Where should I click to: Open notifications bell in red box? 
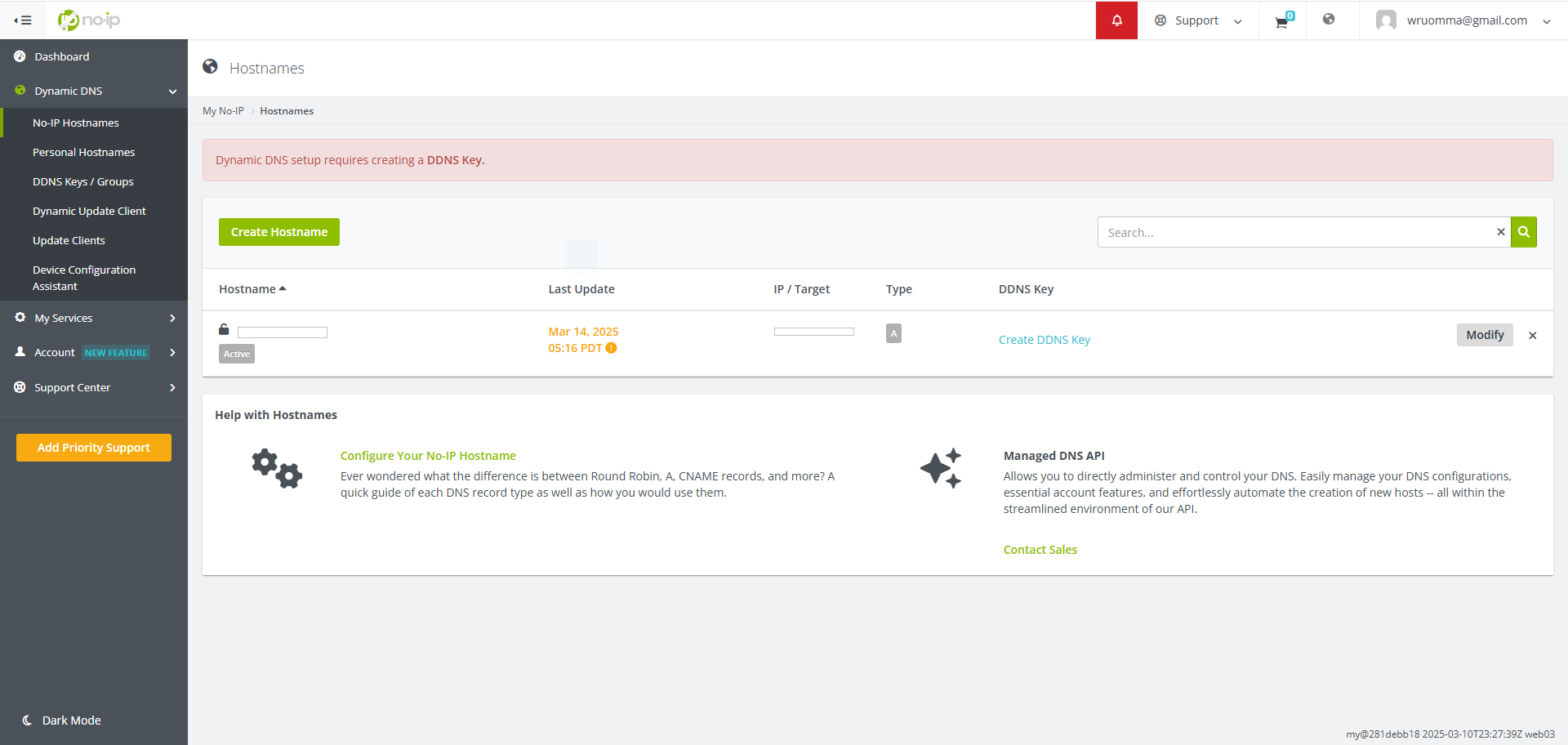(x=1116, y=20)
